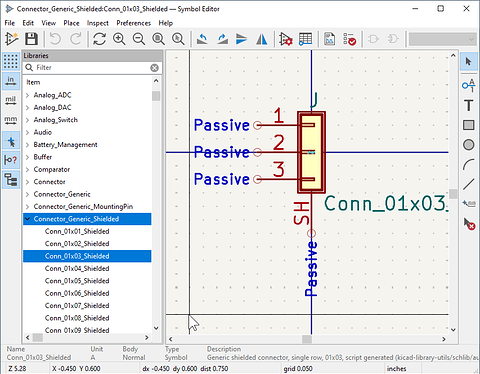Show normal body style

pyautogui.click(x=373, y=39)
